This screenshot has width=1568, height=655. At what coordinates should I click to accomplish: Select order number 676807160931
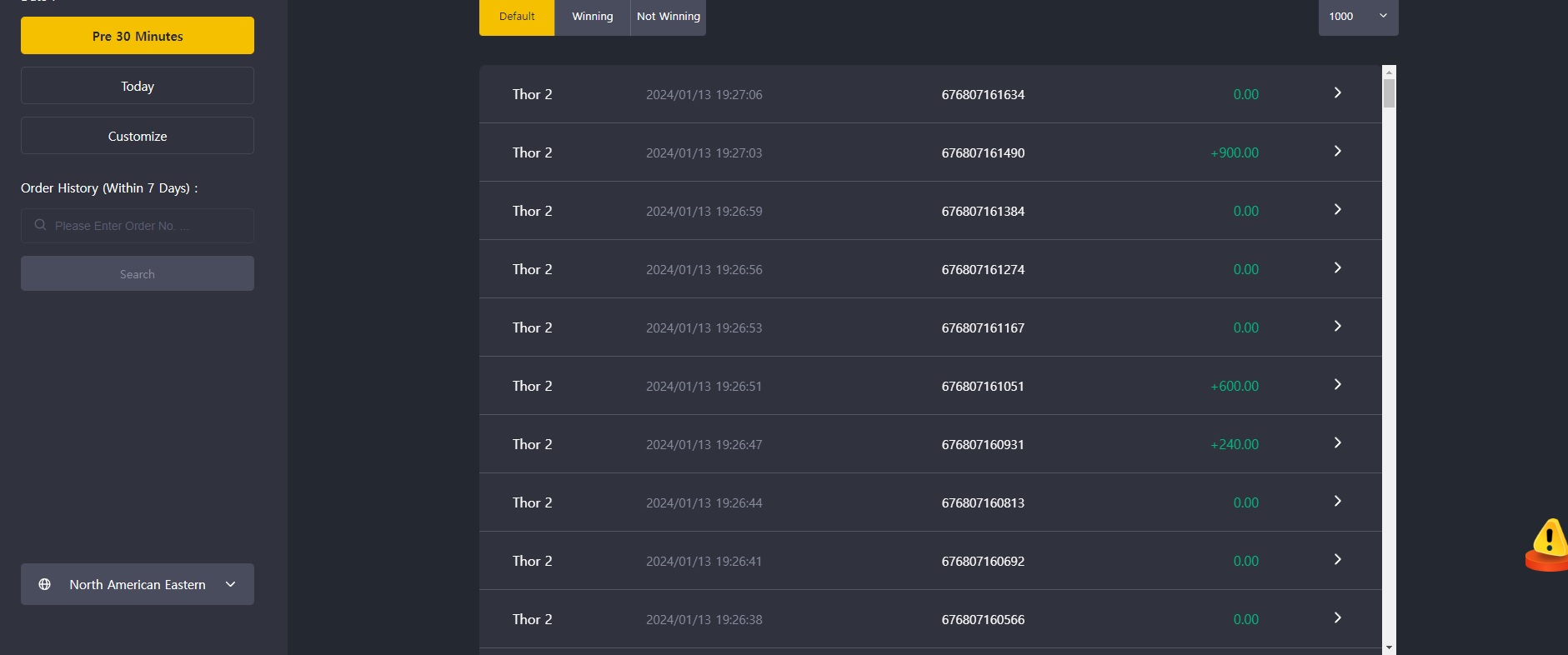point(983,445)
